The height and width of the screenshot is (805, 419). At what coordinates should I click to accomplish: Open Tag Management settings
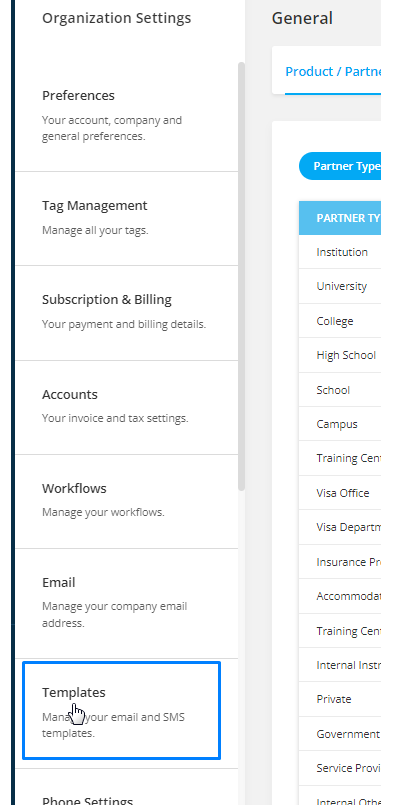[x=126, y=219]
